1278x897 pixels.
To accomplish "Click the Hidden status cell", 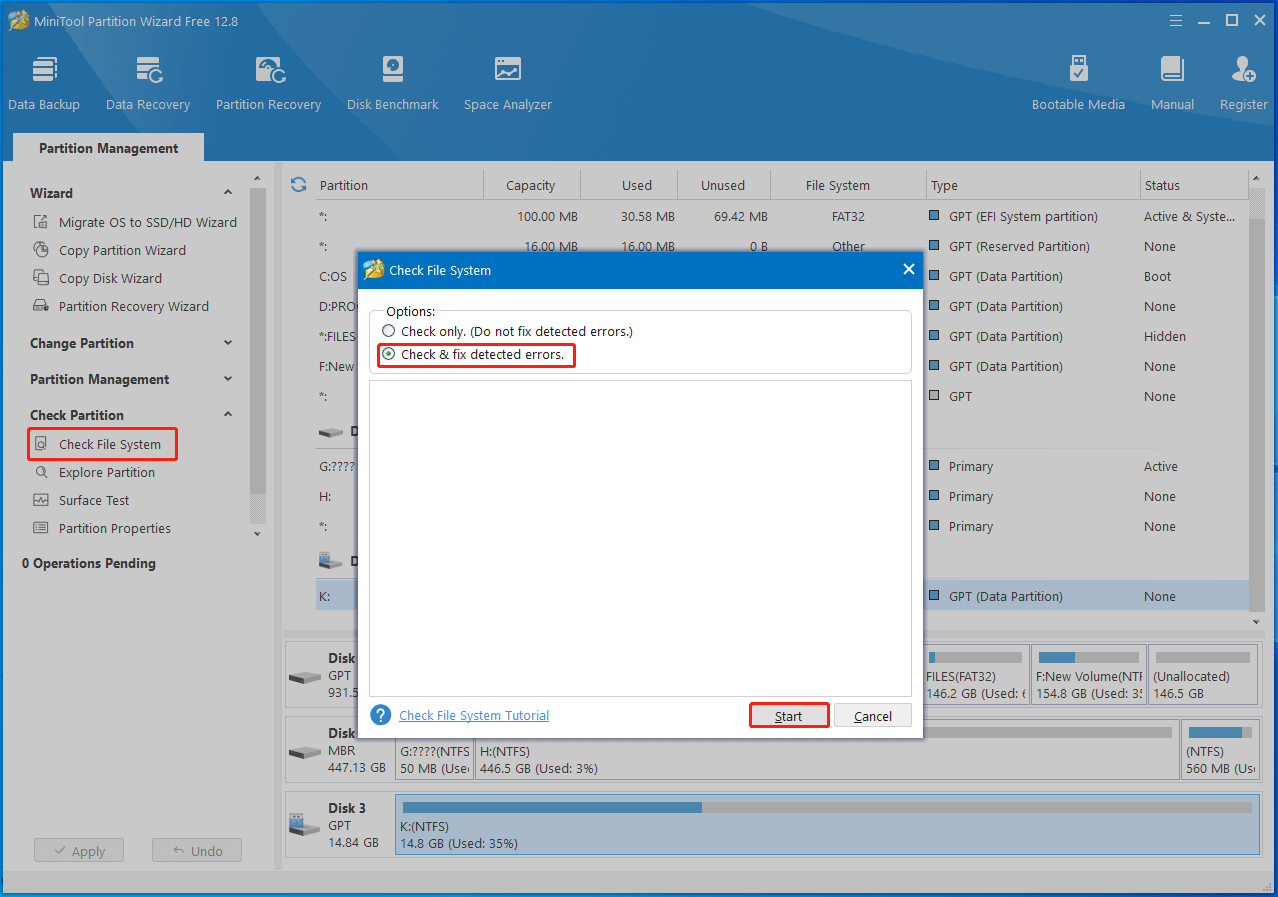I will pyautogui.click(x=1165, y=336).
